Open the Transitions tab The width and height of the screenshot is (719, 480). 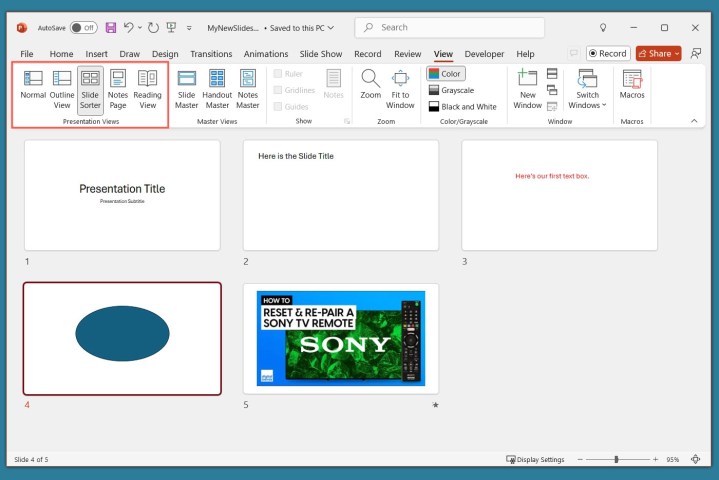[x=210, y=54]
